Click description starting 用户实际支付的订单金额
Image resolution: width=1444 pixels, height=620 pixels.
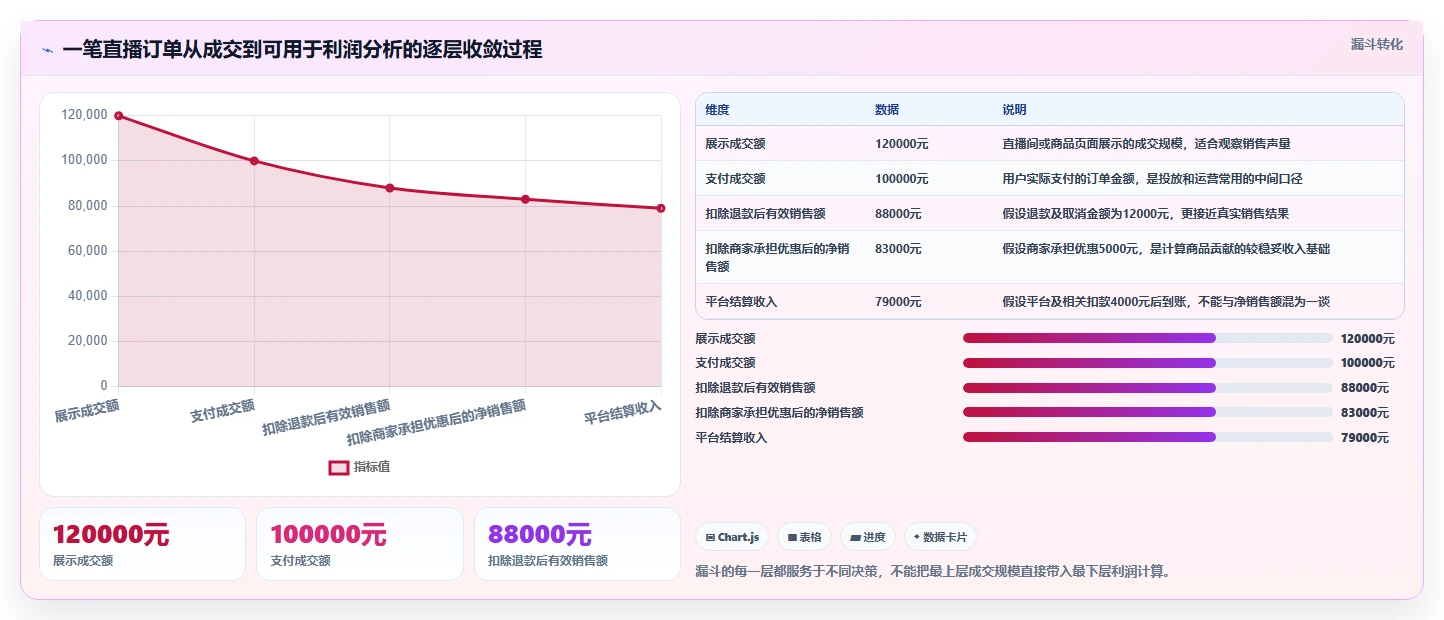coord(1152,179)
